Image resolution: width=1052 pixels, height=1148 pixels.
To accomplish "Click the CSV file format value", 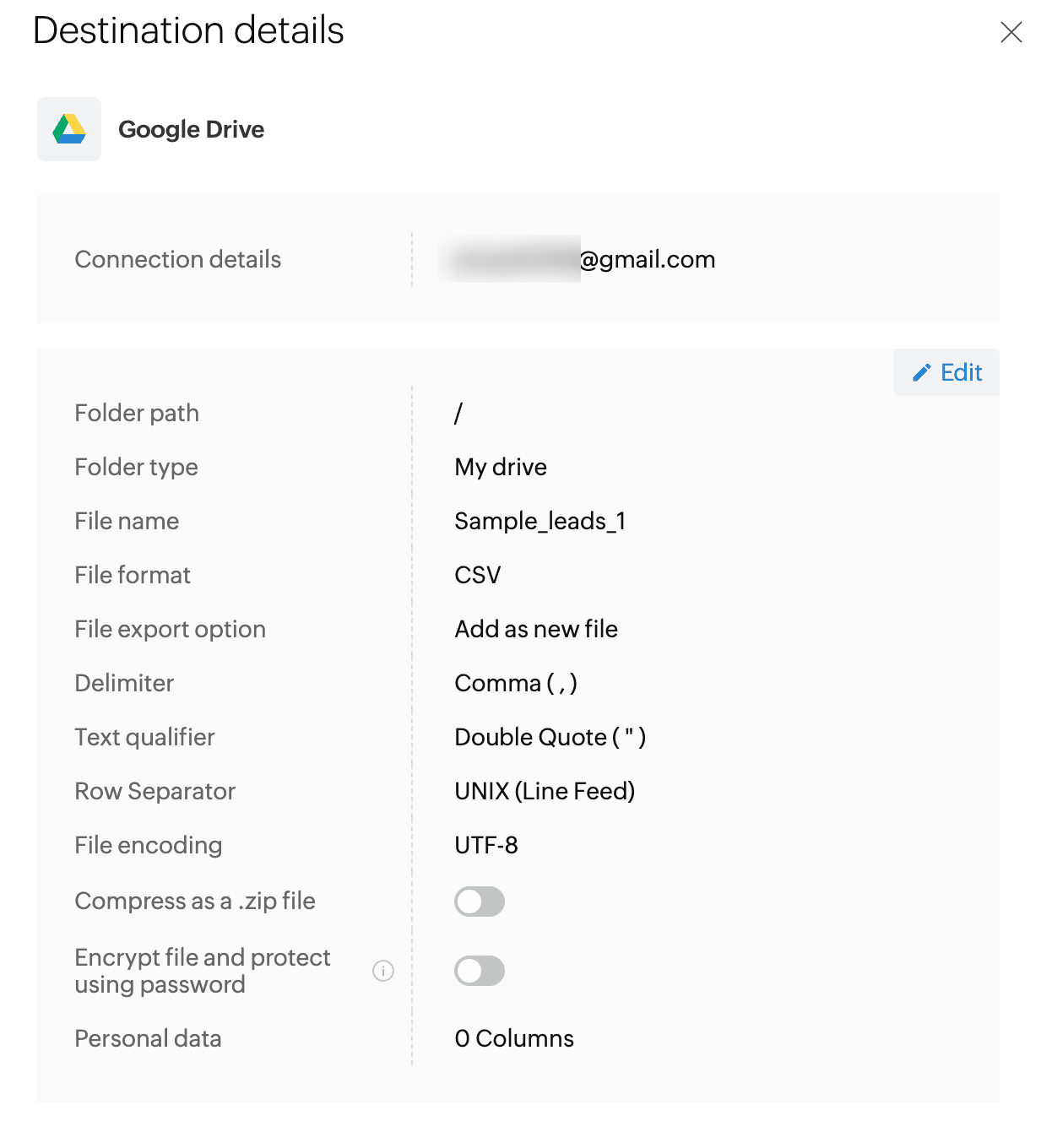I will tap(478, 575).
